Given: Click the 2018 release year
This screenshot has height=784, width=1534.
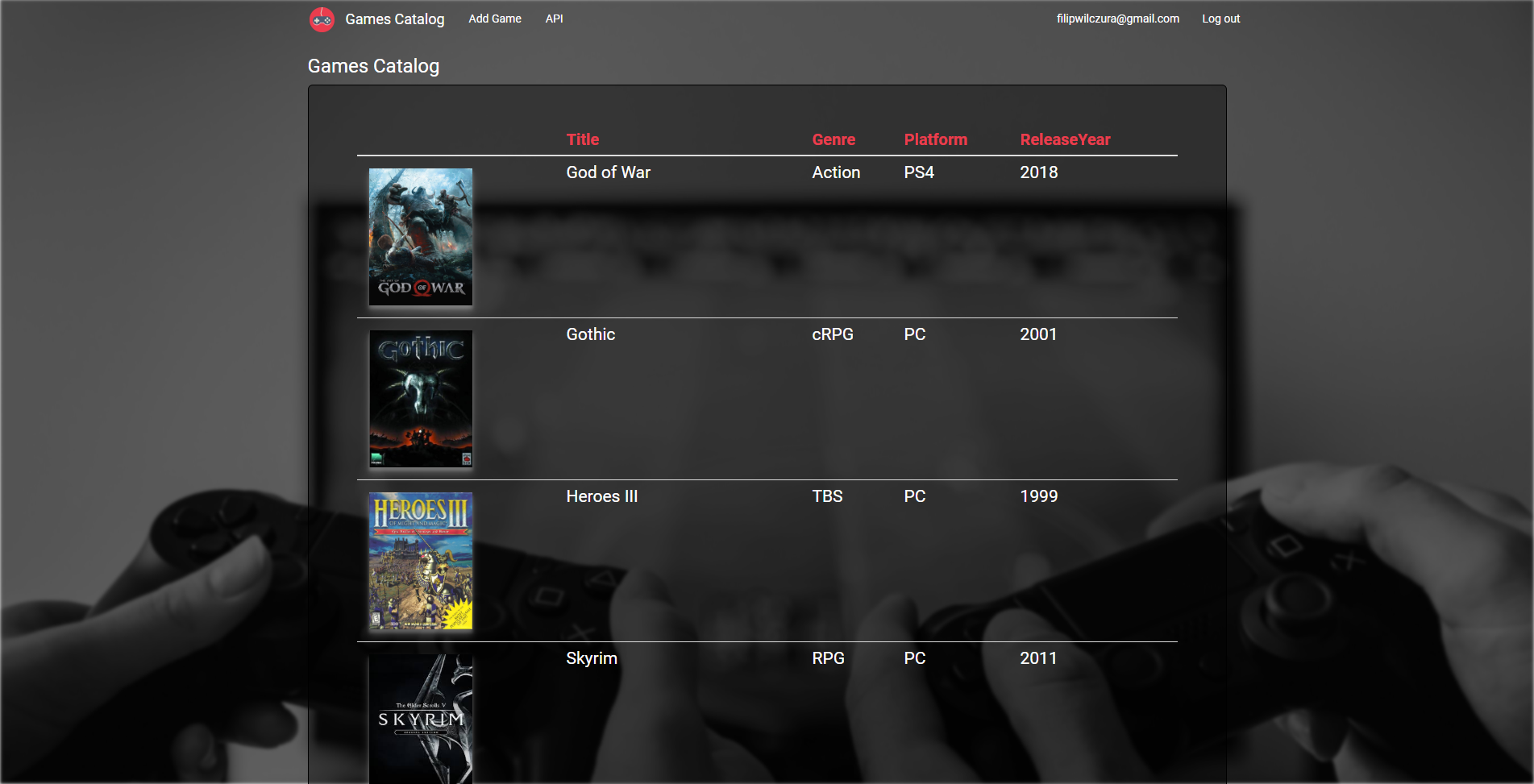Looking at the screenshot, I should 1038,172.
